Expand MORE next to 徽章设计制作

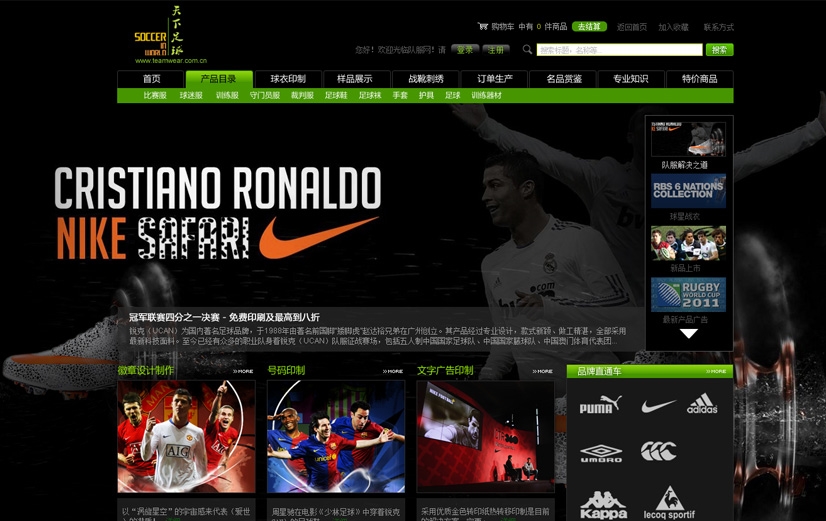pyautogui.click(x=243, y=371)
